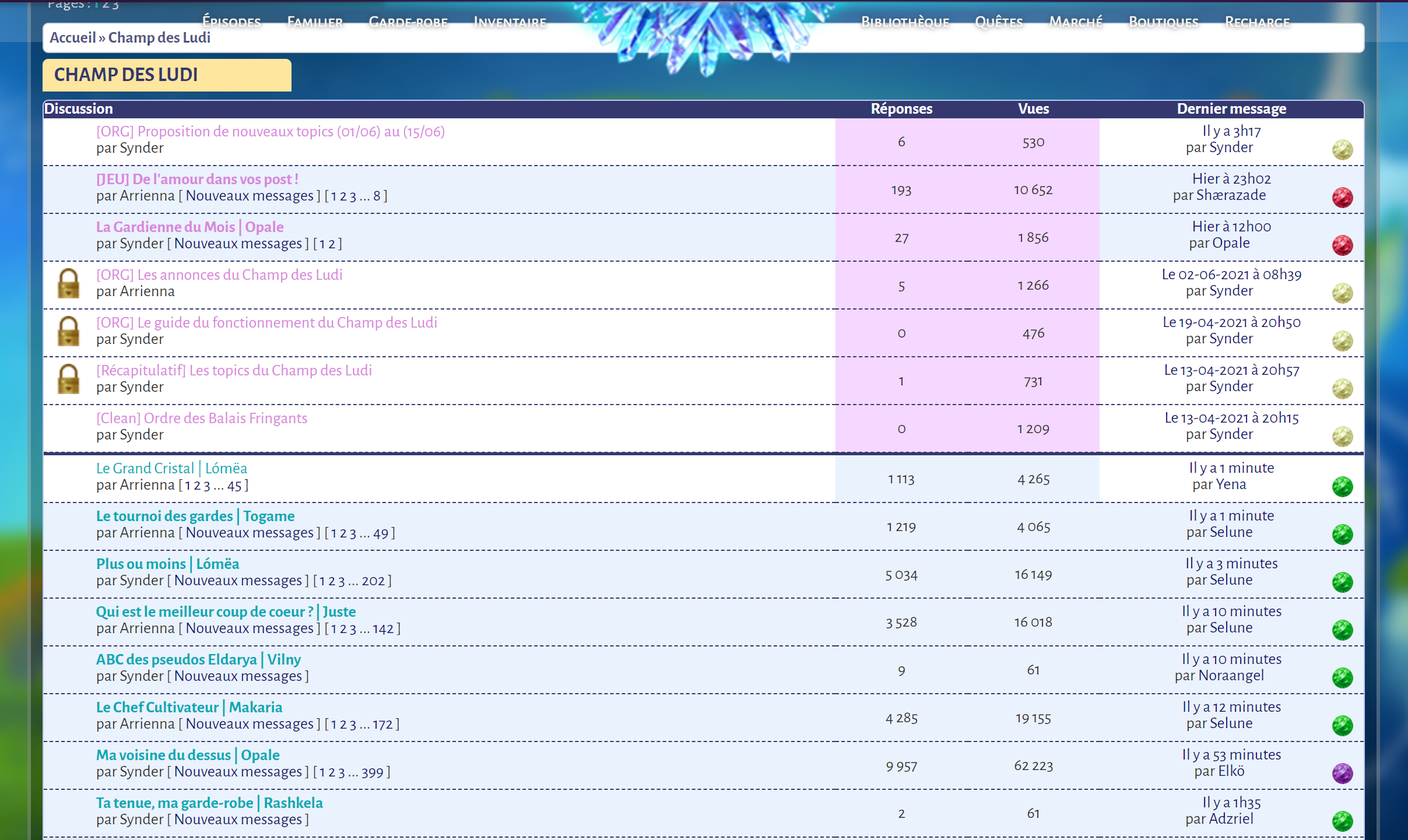Click the purple gem icon in Ma voisine row
The image size is (1408, 840).
(1342, 774)
